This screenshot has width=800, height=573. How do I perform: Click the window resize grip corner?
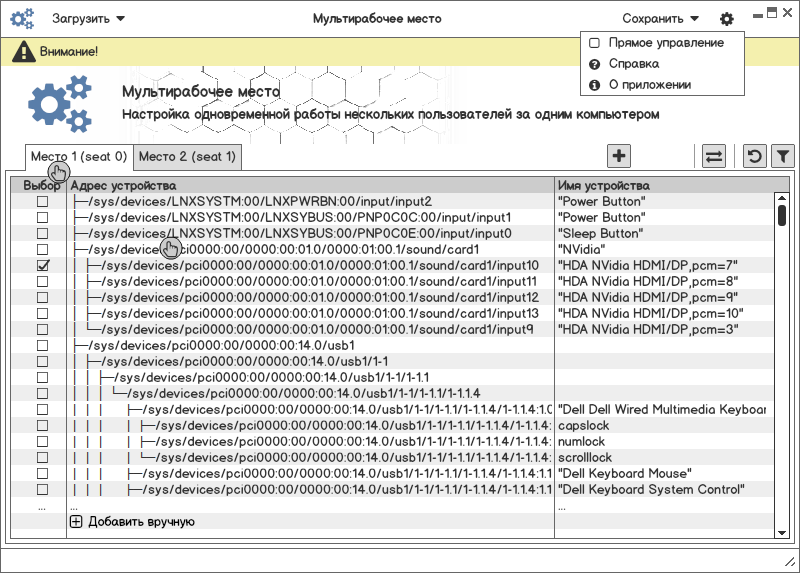790,562
